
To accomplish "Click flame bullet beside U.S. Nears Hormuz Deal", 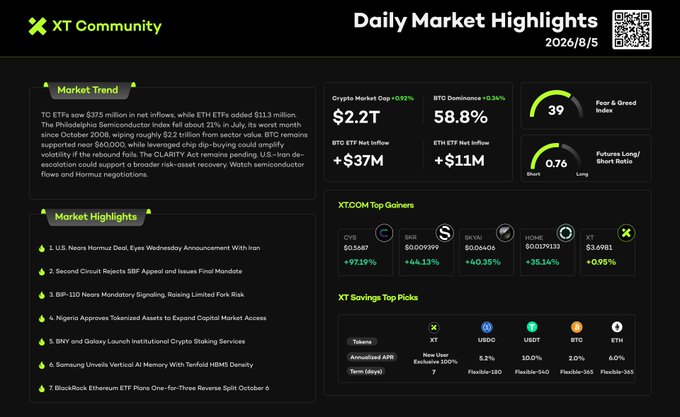I will coord(42,248).
